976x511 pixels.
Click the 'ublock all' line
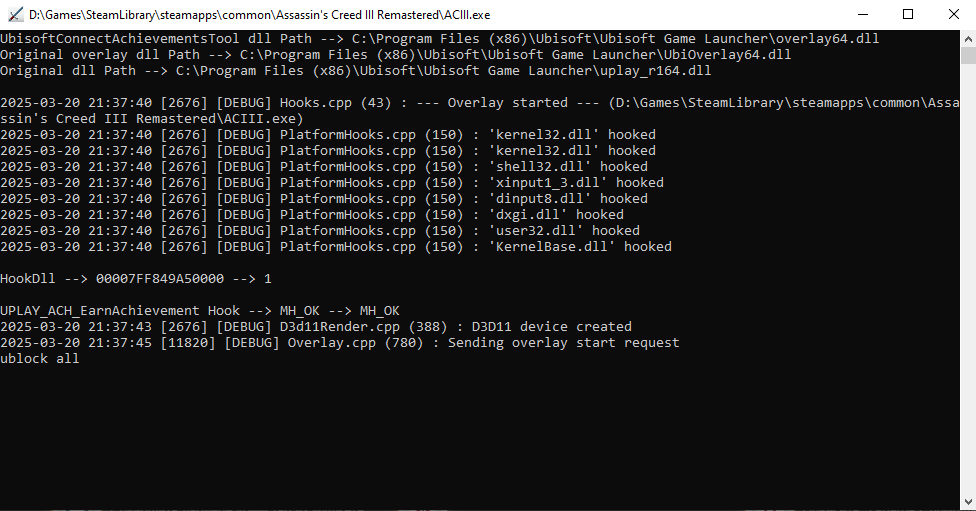coord(40,359)
